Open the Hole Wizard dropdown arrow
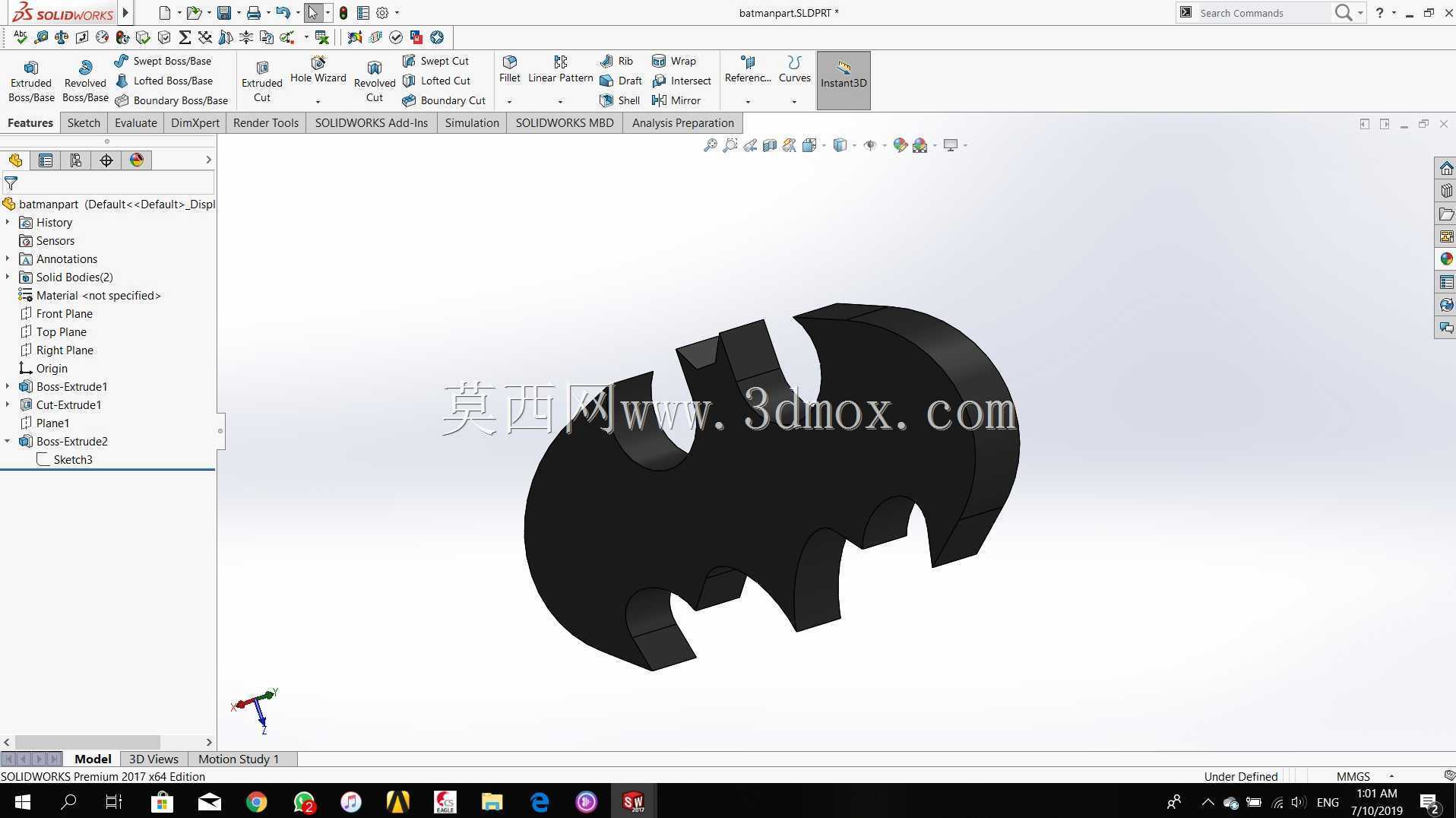 click(x=318, y=101)
